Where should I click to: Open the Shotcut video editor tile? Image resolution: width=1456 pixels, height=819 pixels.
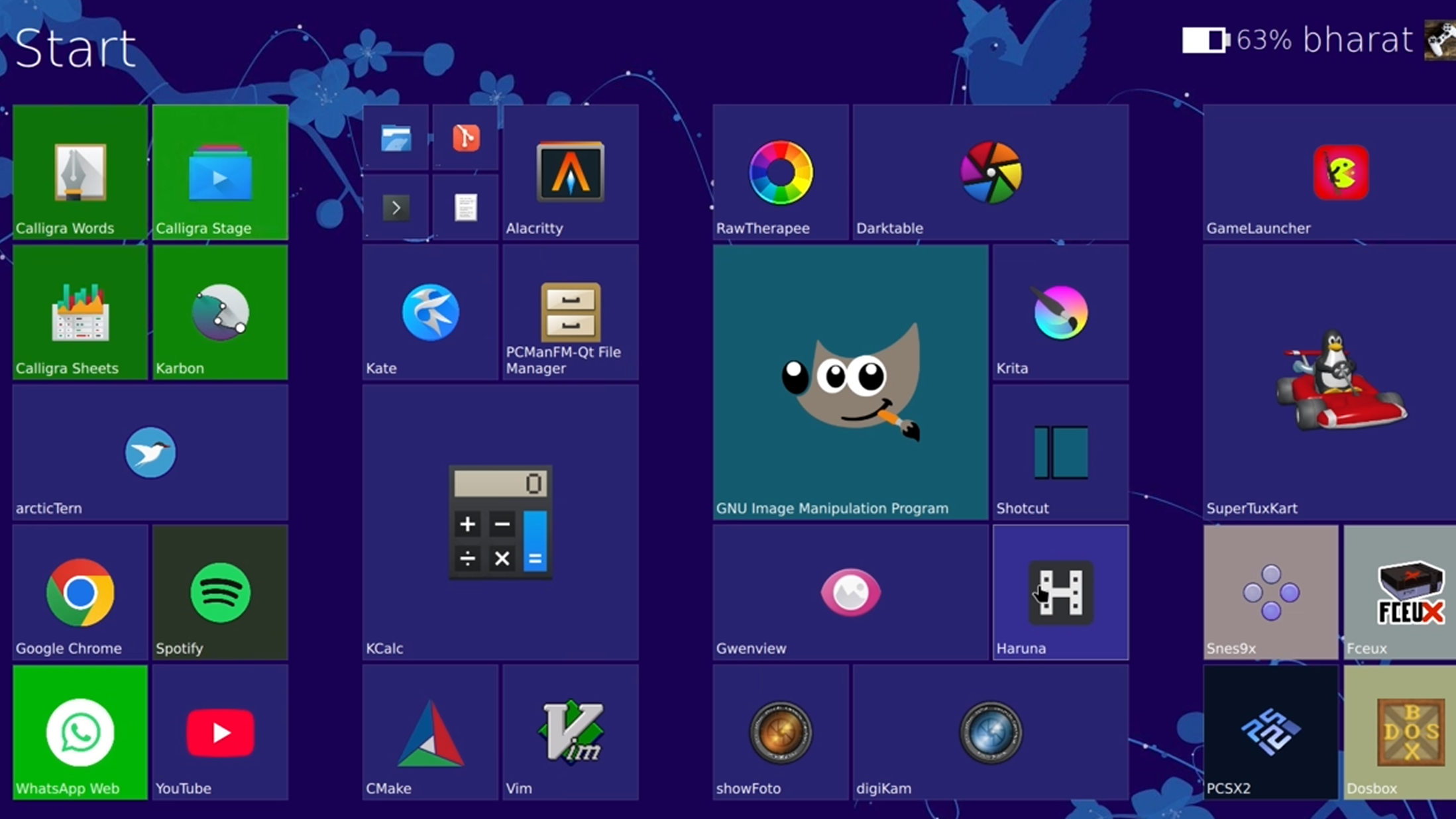tap(1059, 451)
